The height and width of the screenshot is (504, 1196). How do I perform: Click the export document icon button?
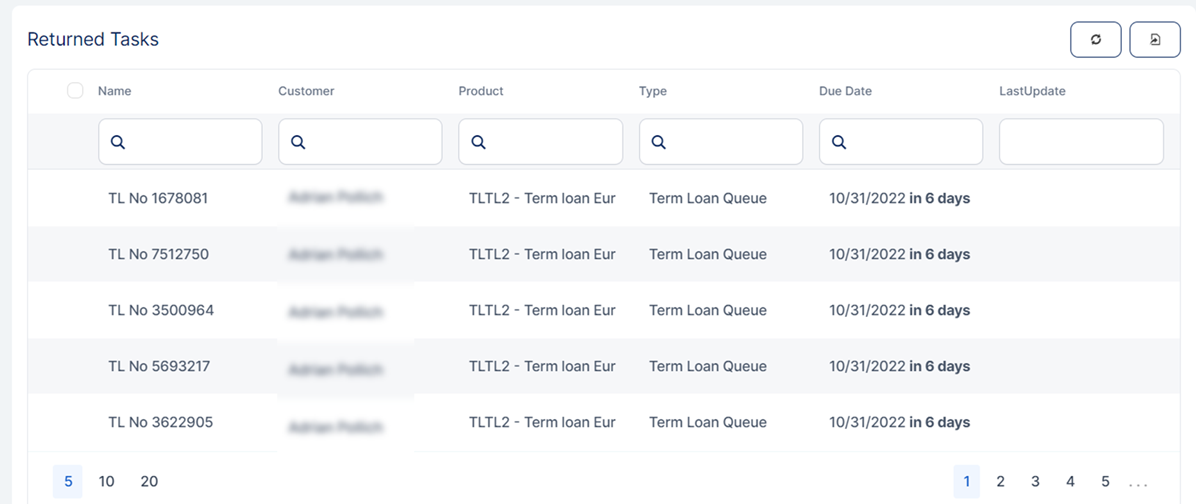click(x=1155, y=40)
